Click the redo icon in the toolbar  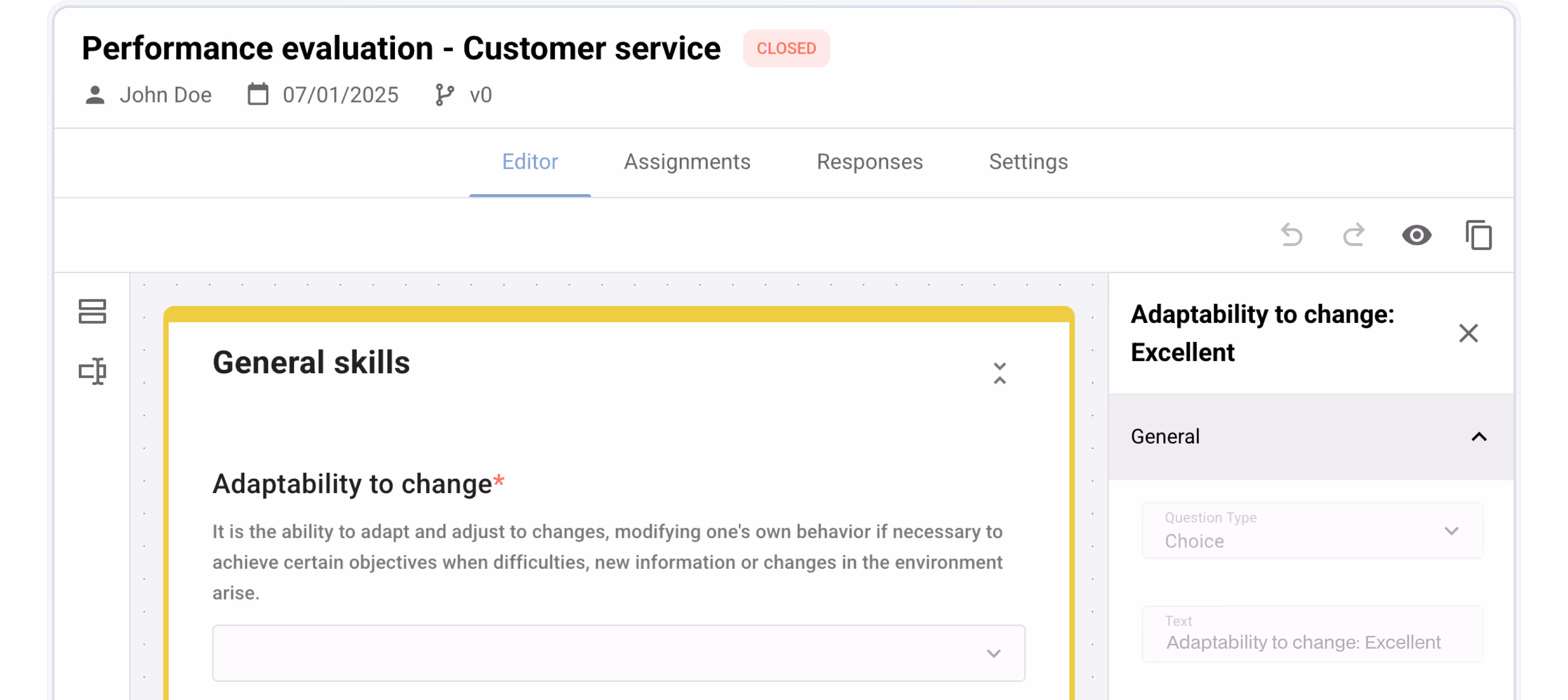click(x=1354, y=235)
